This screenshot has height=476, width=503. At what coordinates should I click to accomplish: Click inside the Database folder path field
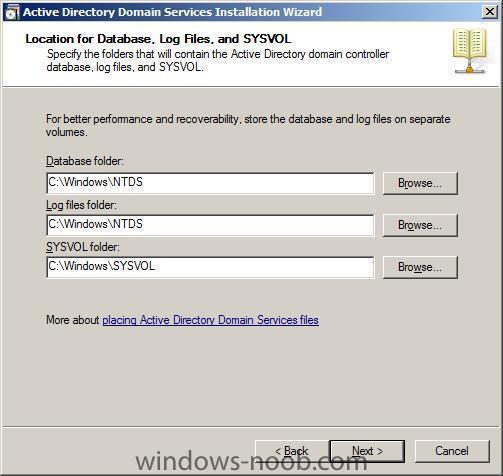210,183
